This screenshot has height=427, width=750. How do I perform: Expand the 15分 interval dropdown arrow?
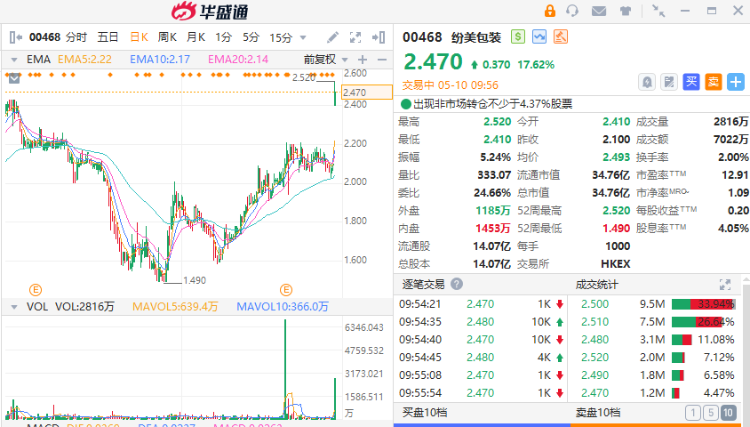(x=302, y=37)
